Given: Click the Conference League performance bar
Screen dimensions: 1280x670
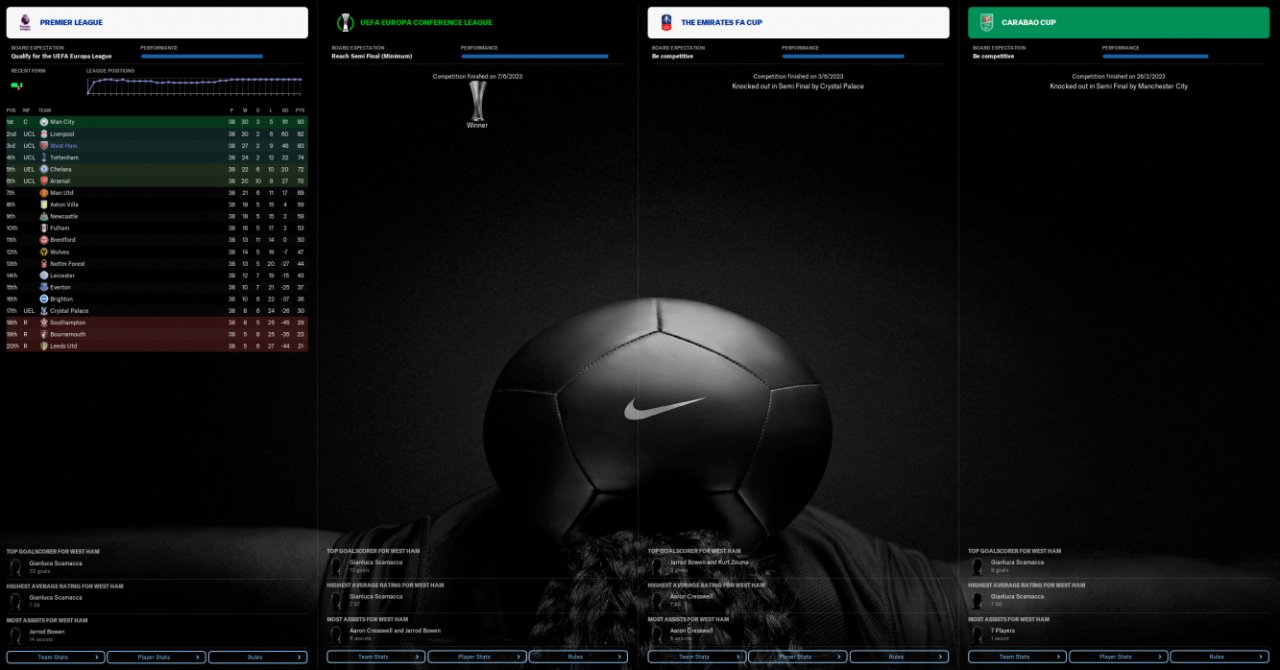Looking at the screenshot, I should pyautogui.click(x=535, y=57).
